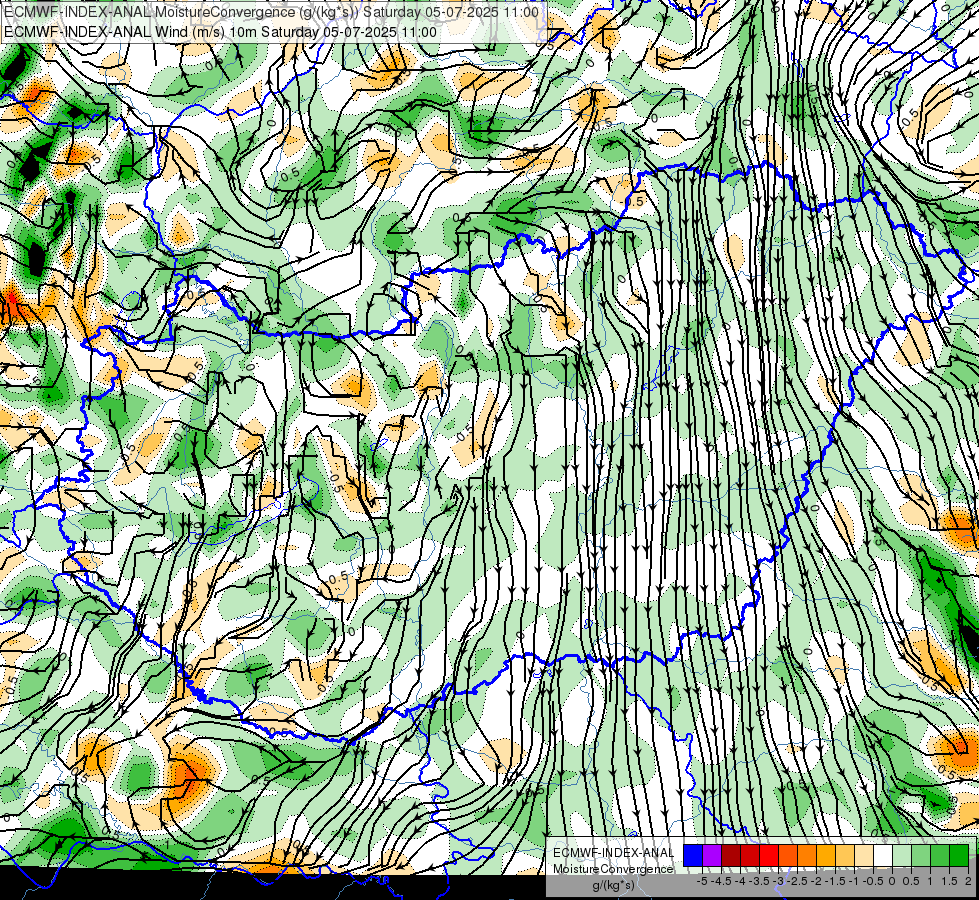Click the -5 tick label on the legend

pos(702,881)
